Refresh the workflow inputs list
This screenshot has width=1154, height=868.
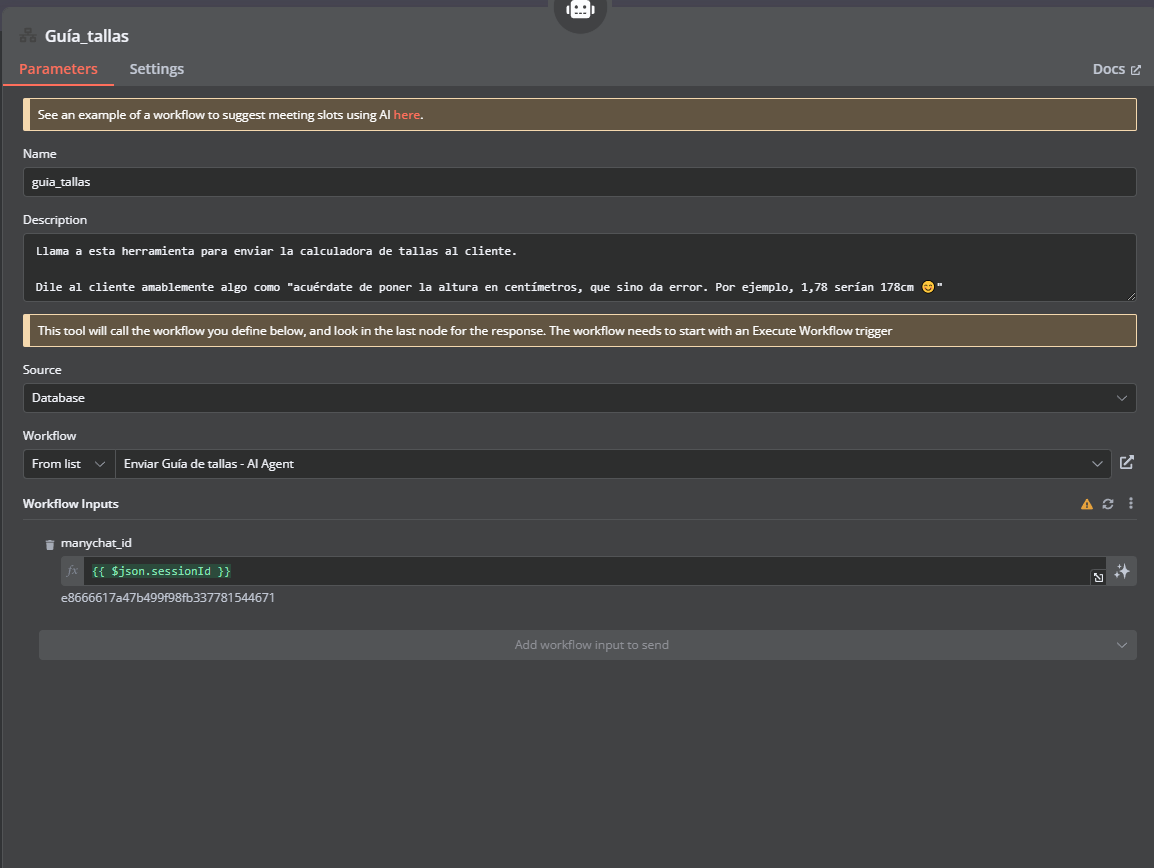click(1108, 504)
